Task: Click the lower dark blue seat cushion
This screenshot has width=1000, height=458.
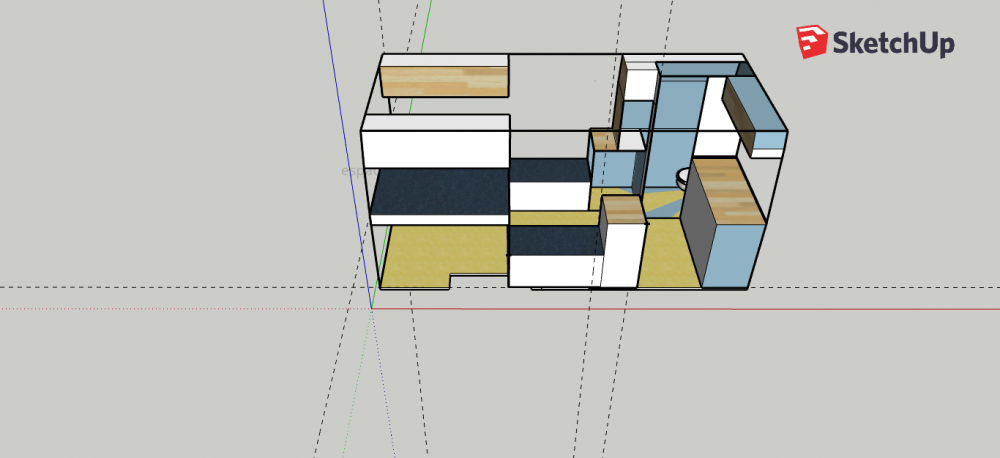Action: pyautogui.click(x=553, y=241)
